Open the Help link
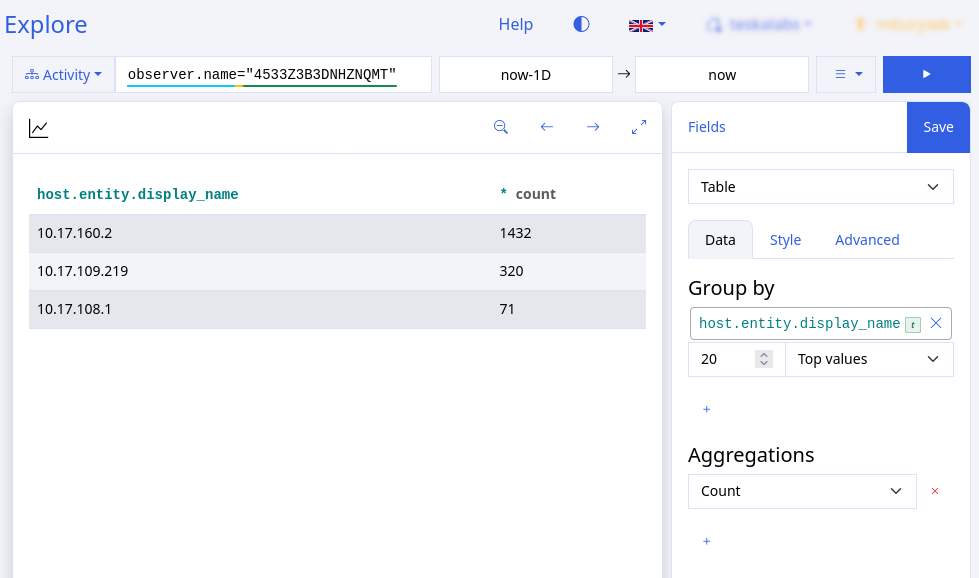The height and width of the screenshot is (578, 979). [x=516, y=24]
